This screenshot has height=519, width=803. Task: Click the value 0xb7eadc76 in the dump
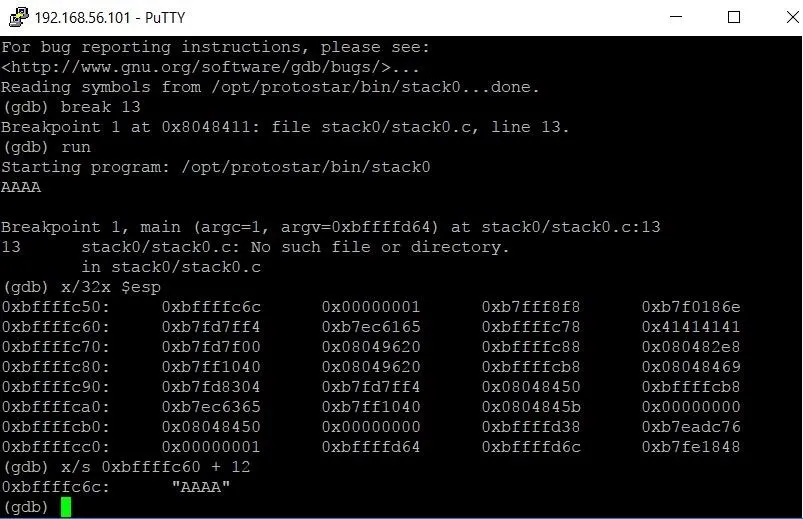pos(691,427)
